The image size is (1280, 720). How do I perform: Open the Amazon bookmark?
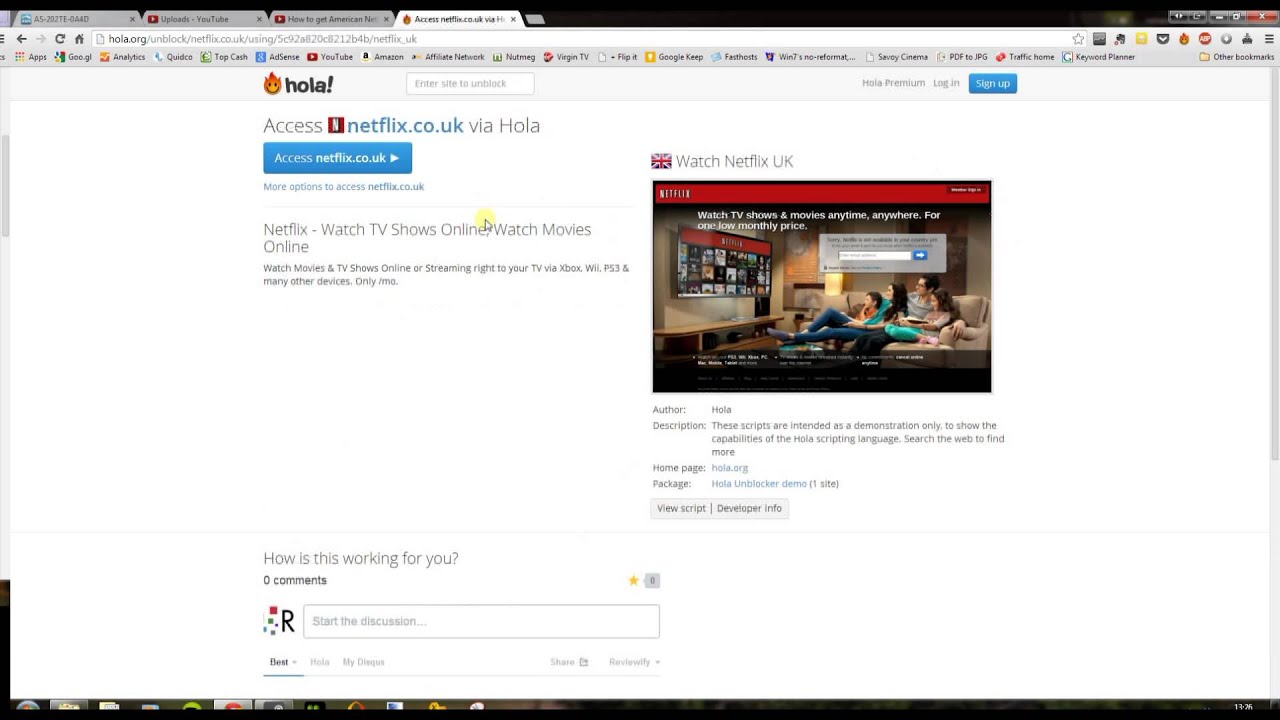click(382, 57)
